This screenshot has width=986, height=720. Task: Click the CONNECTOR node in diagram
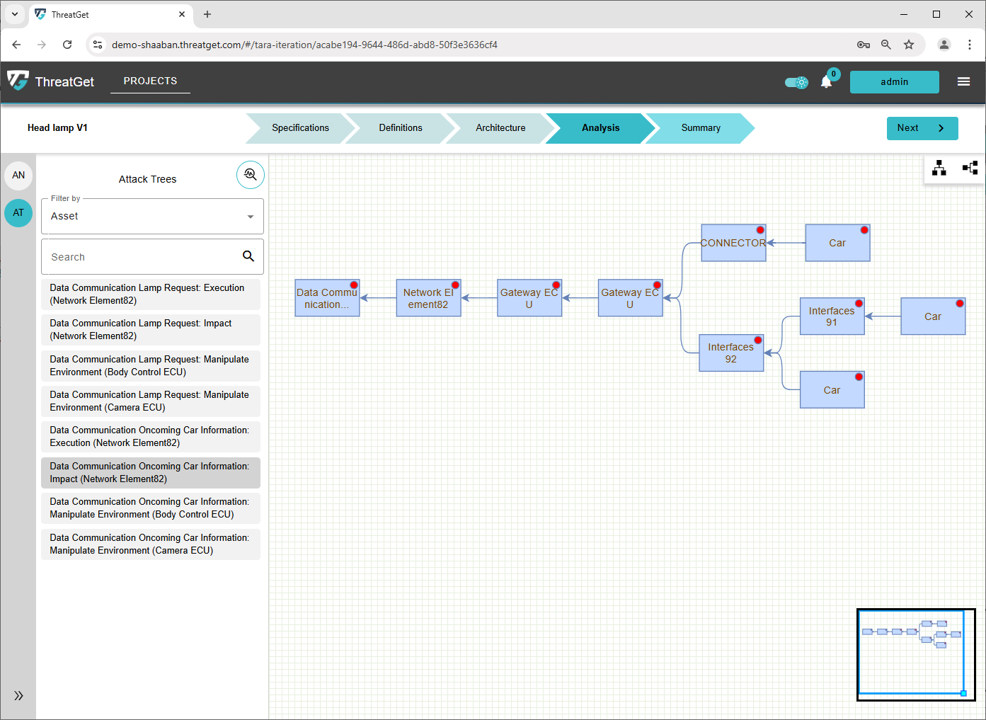point(733,243)
